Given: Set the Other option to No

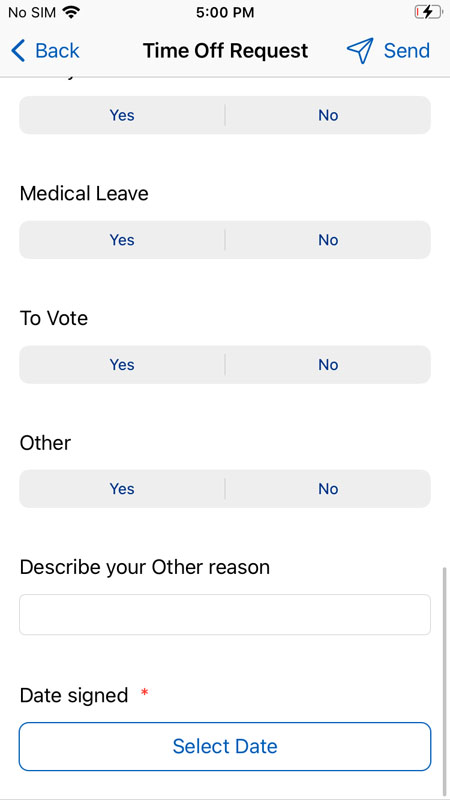Looking at the screenshot, I should (328, 489).
